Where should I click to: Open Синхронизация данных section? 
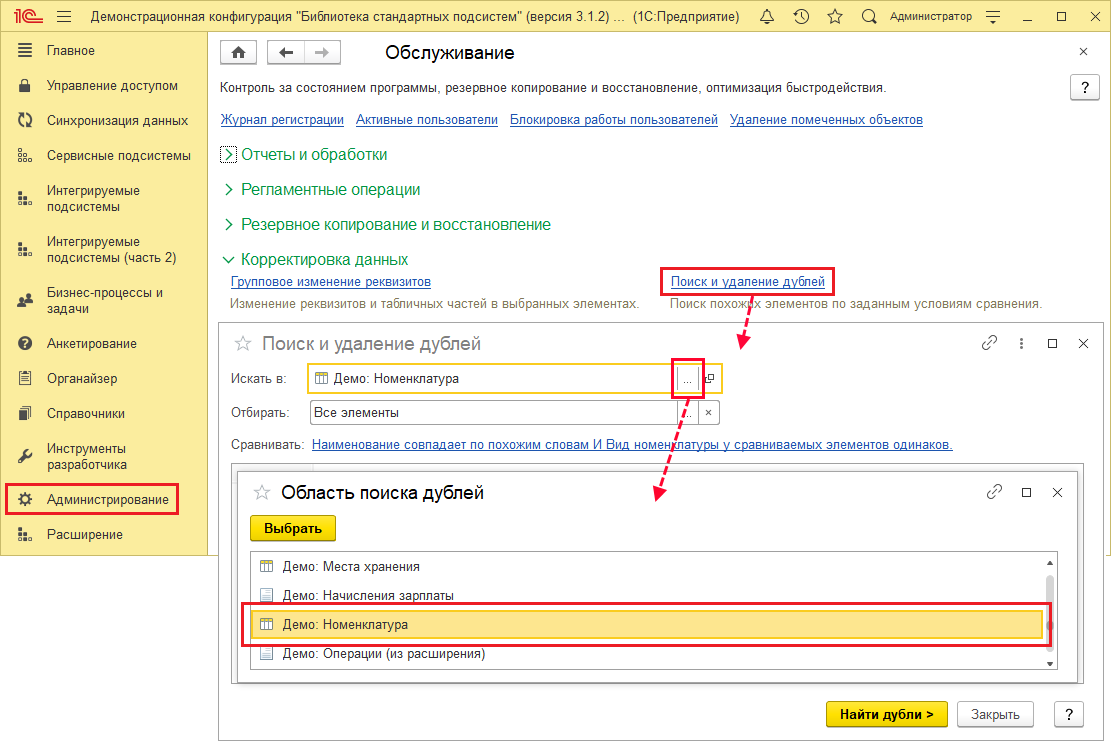pyautogui.click(x=104, y=121)
